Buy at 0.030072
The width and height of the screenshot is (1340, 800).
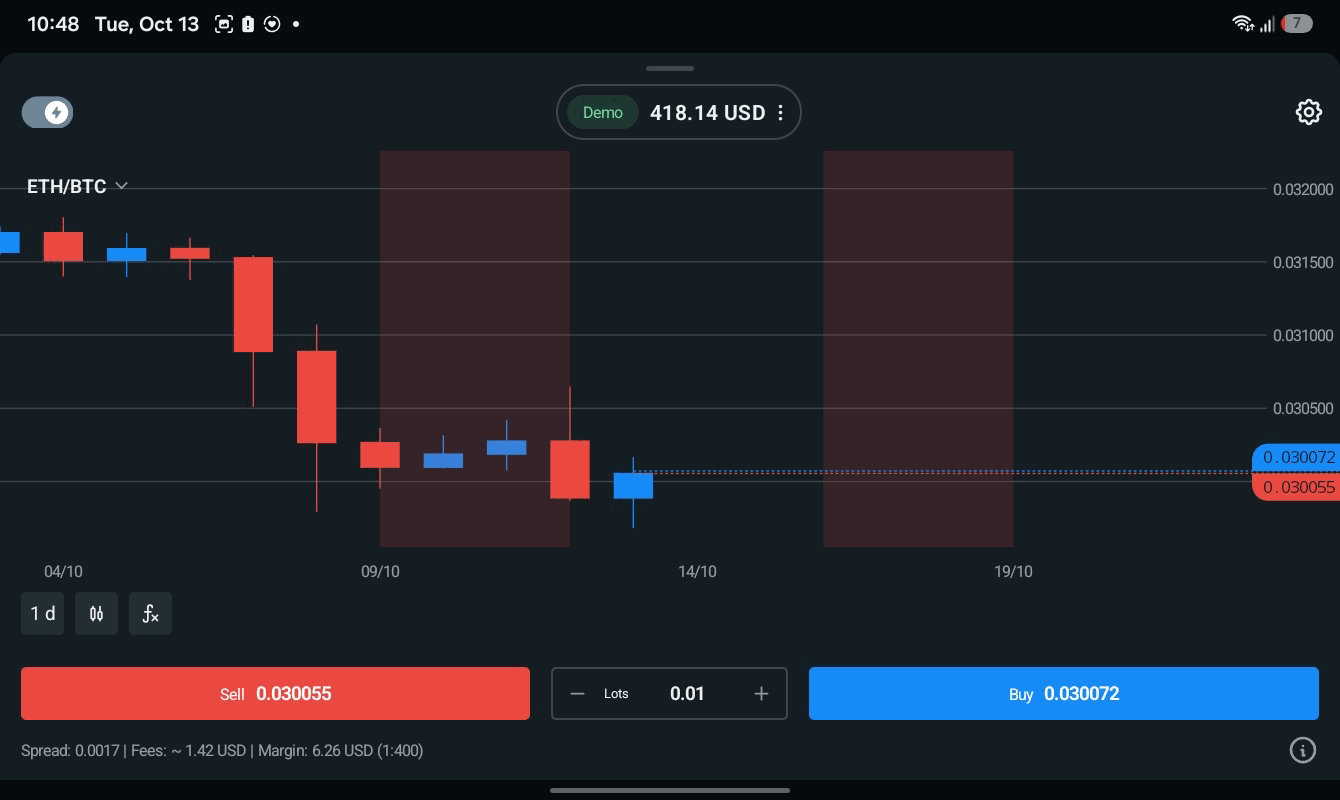[1064, 693]
